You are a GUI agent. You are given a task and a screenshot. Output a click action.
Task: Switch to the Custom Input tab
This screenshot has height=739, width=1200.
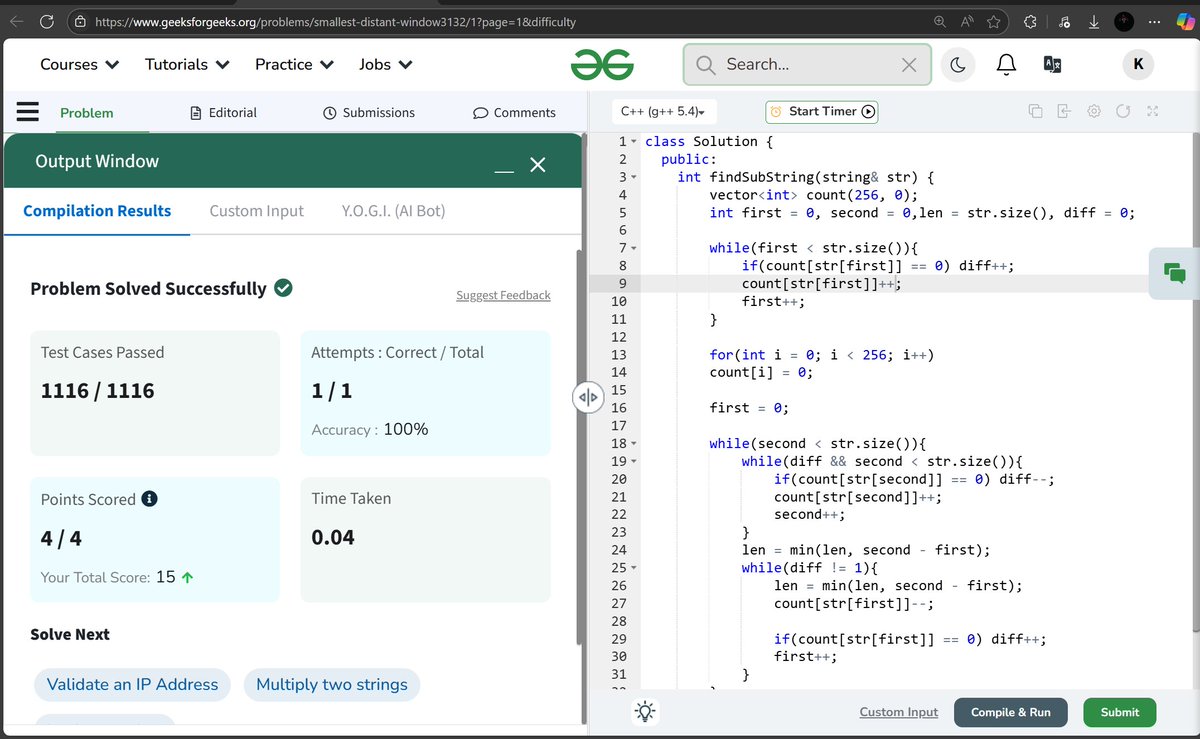point(256,211)
